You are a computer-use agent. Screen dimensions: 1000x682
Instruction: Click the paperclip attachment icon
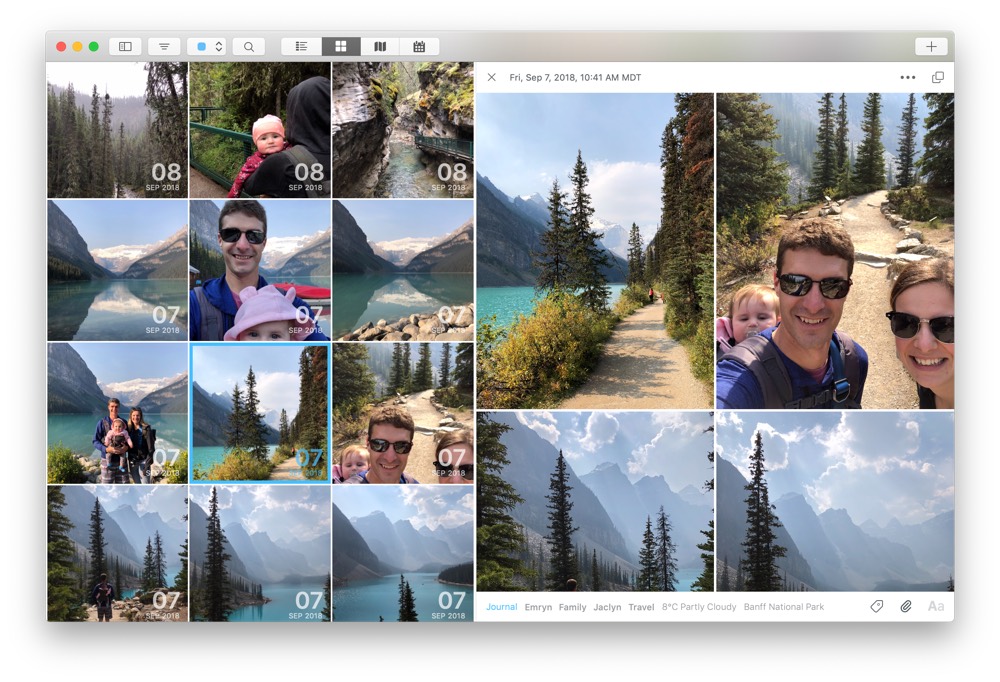pyautogui.click(x=906, y=607)
